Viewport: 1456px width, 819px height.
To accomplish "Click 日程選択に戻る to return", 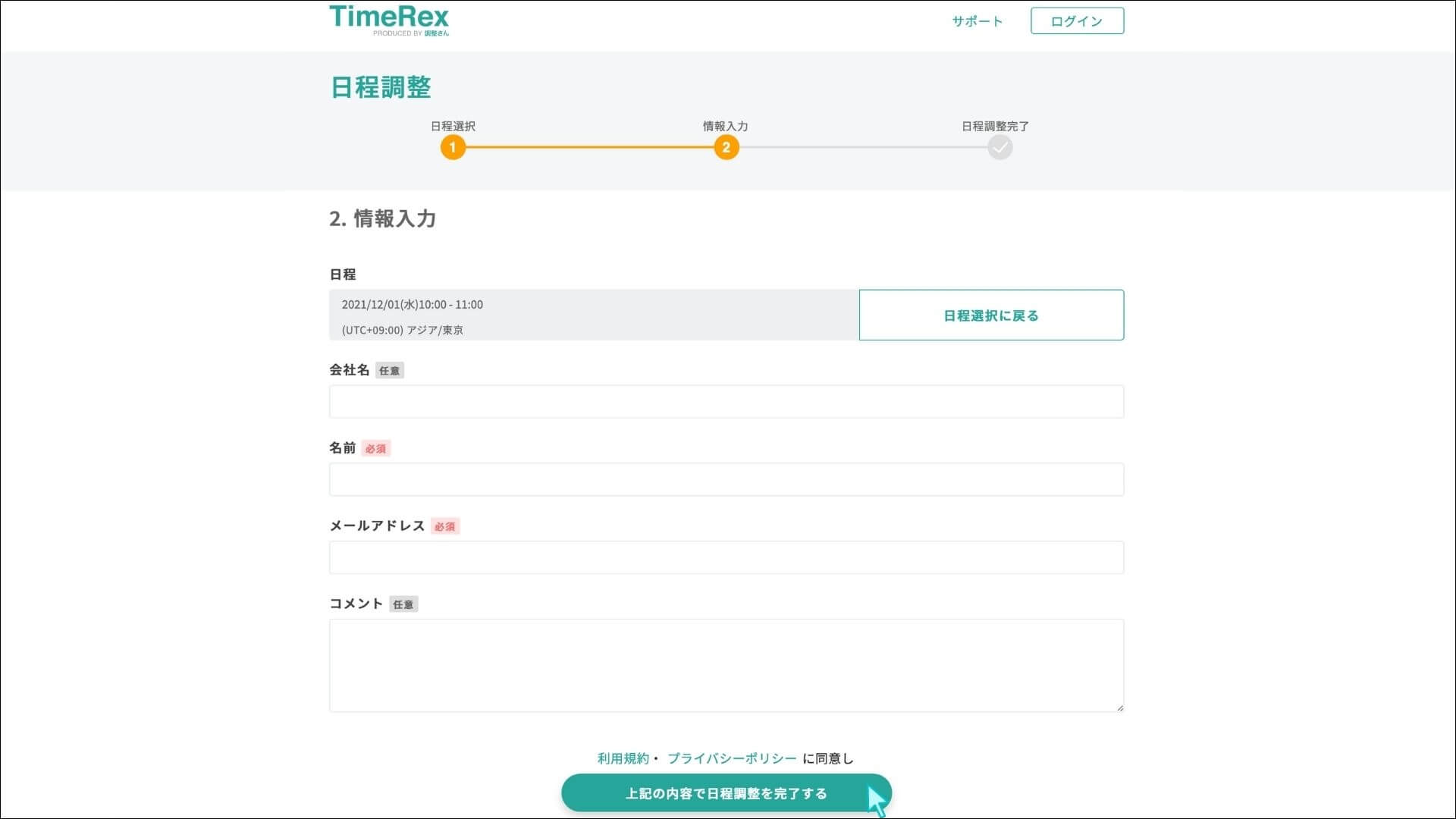I will [x=990, y=315].
